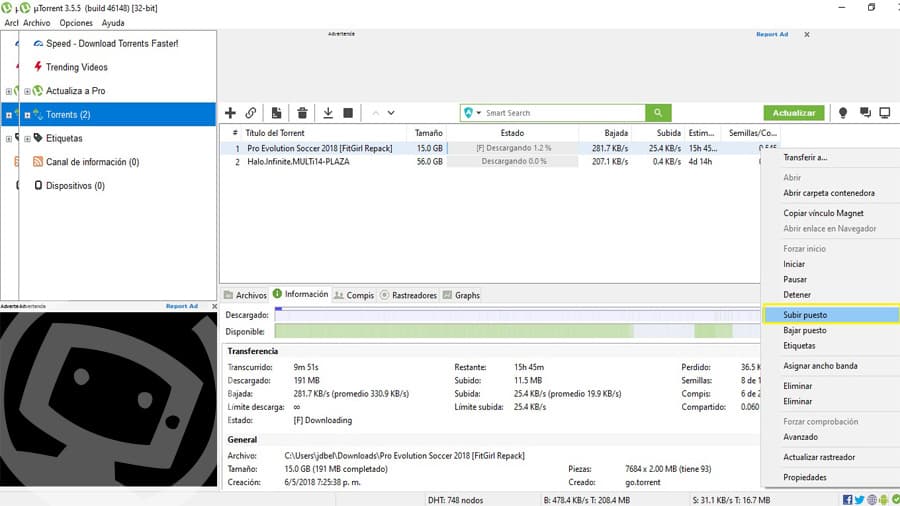Expand the Actualiza a Pro tree node

(27, 91)
